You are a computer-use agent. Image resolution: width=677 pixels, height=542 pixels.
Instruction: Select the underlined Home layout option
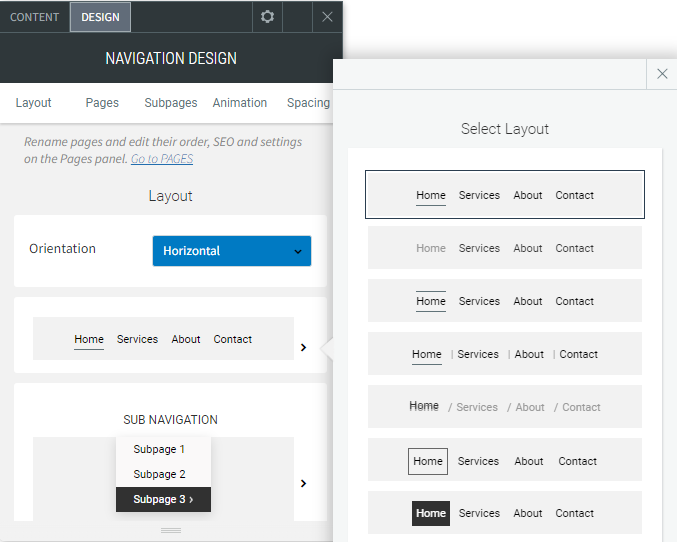505,195
